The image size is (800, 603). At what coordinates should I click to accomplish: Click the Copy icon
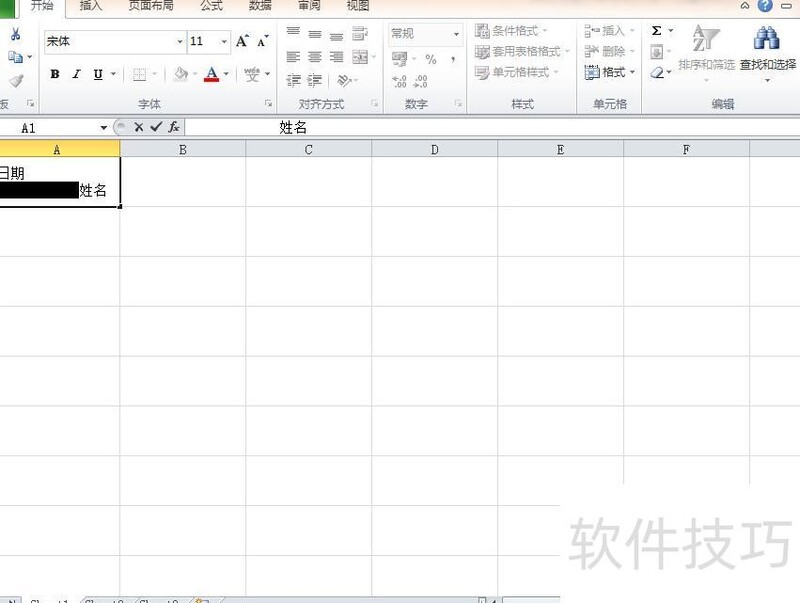point(15,57)
